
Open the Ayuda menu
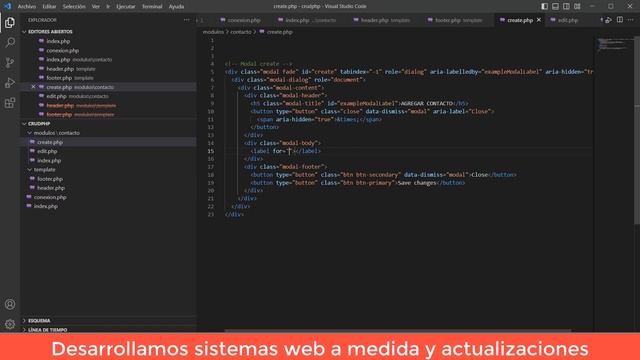tap(176, 6)
